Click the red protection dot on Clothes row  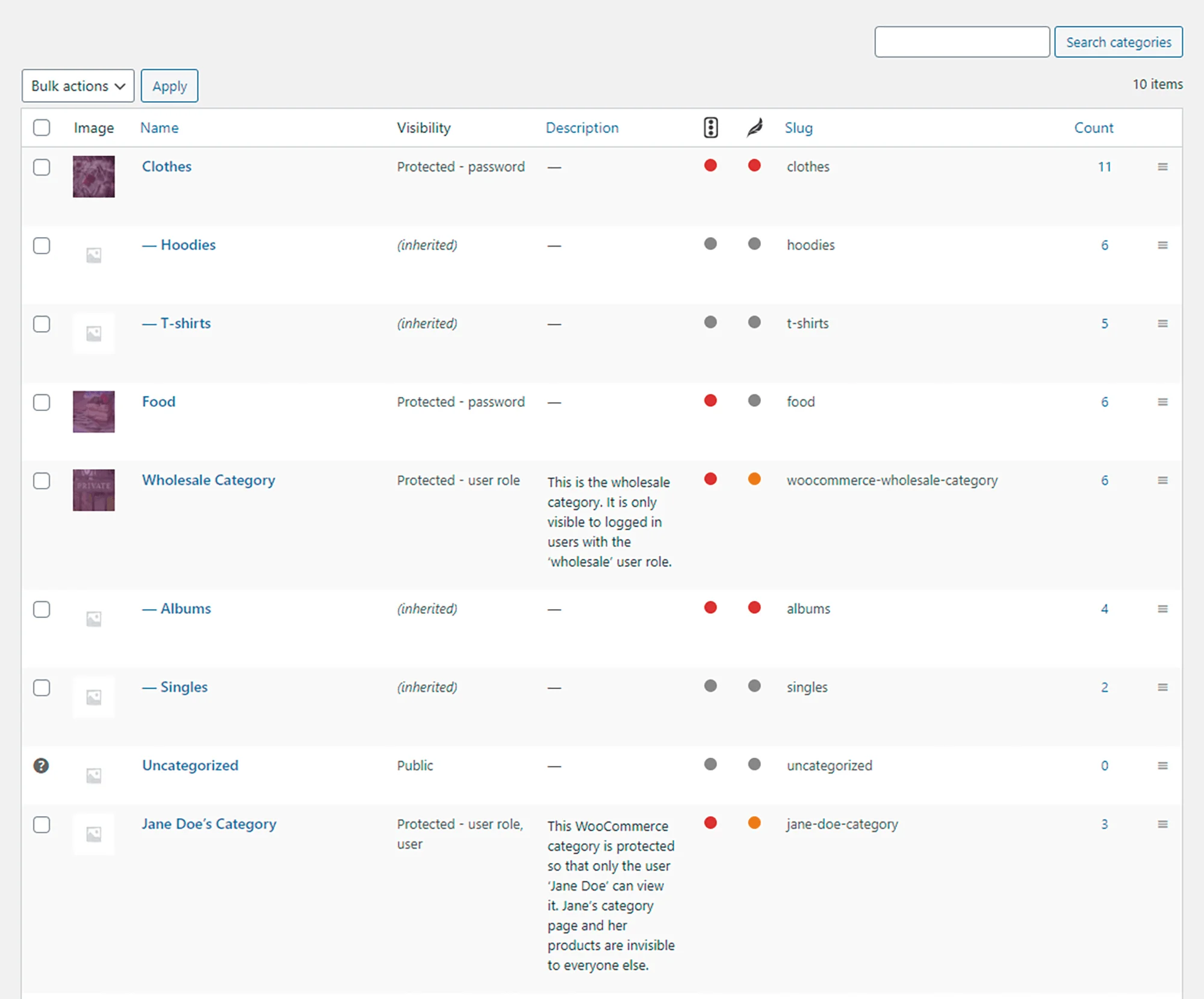710,165
